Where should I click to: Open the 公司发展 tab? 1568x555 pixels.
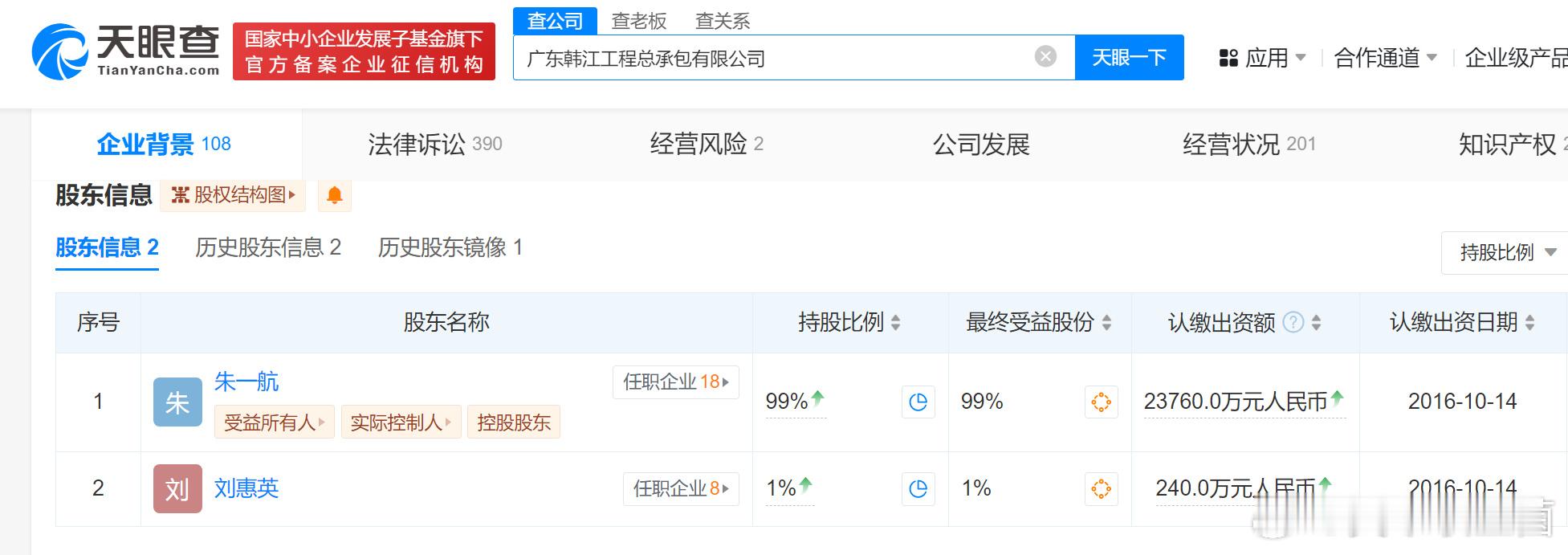(x=981, y=145)
